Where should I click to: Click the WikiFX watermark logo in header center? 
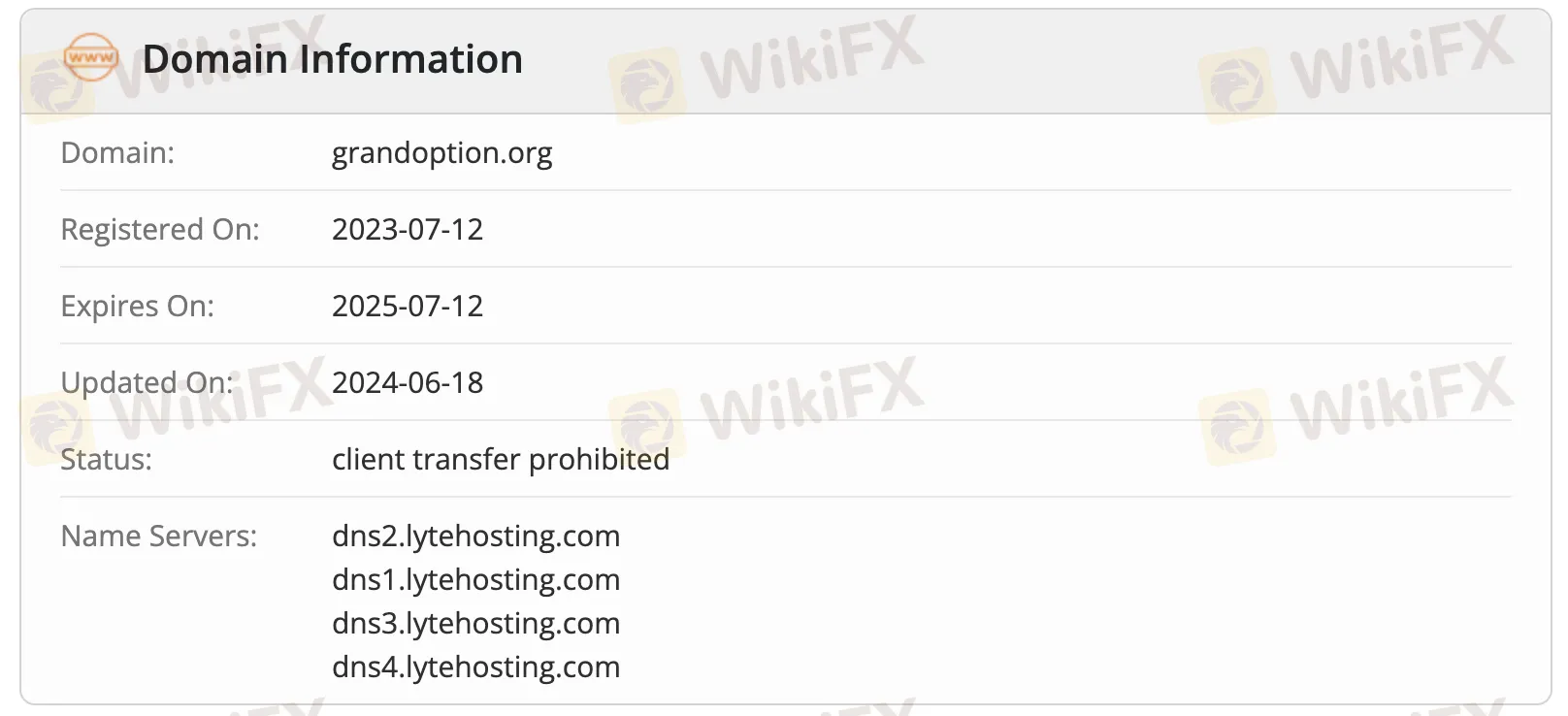point(767,68)
